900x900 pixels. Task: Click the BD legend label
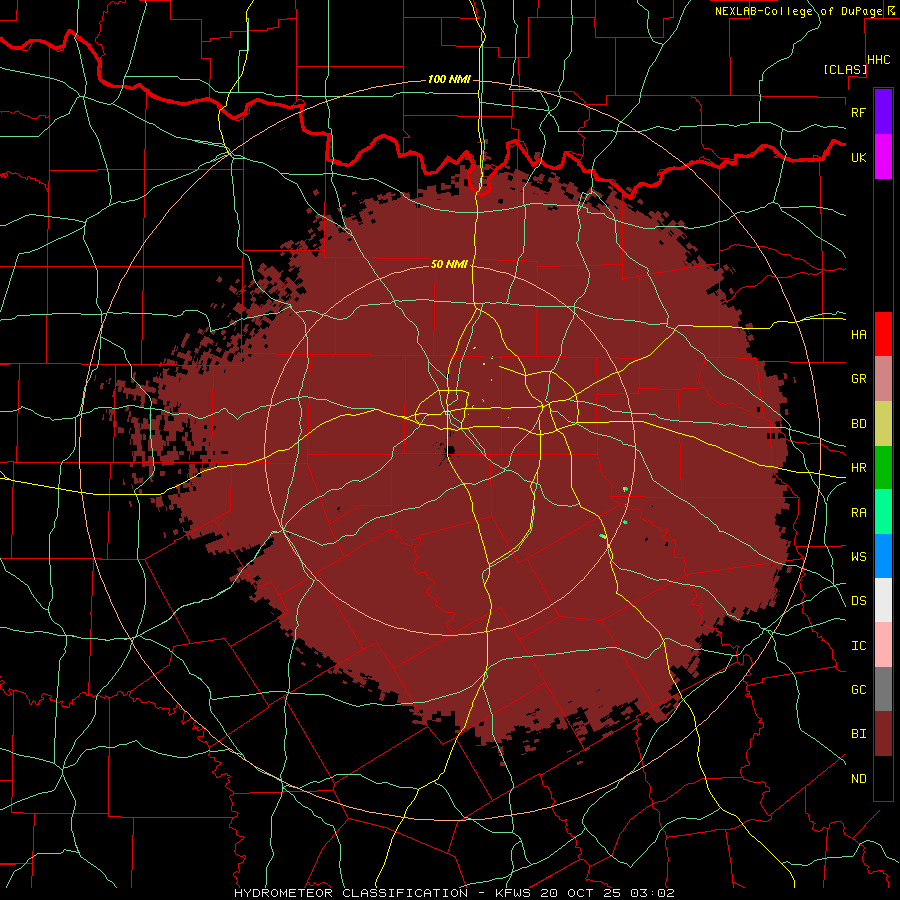tap(859, 423)
